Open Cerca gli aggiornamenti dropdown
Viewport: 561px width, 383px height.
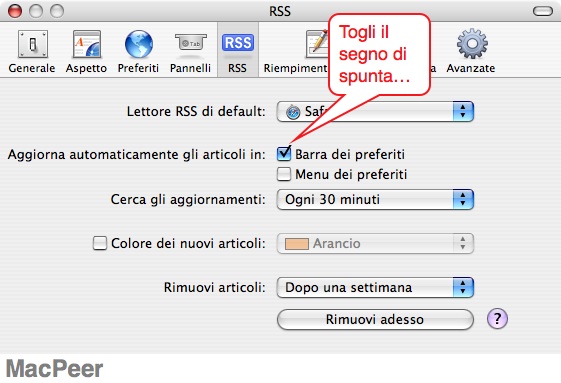(375, 199)
